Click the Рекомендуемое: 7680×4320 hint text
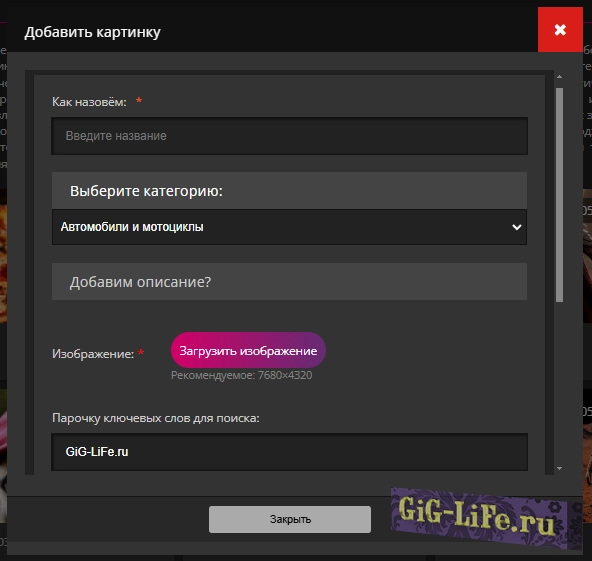 tap(242, 375)
